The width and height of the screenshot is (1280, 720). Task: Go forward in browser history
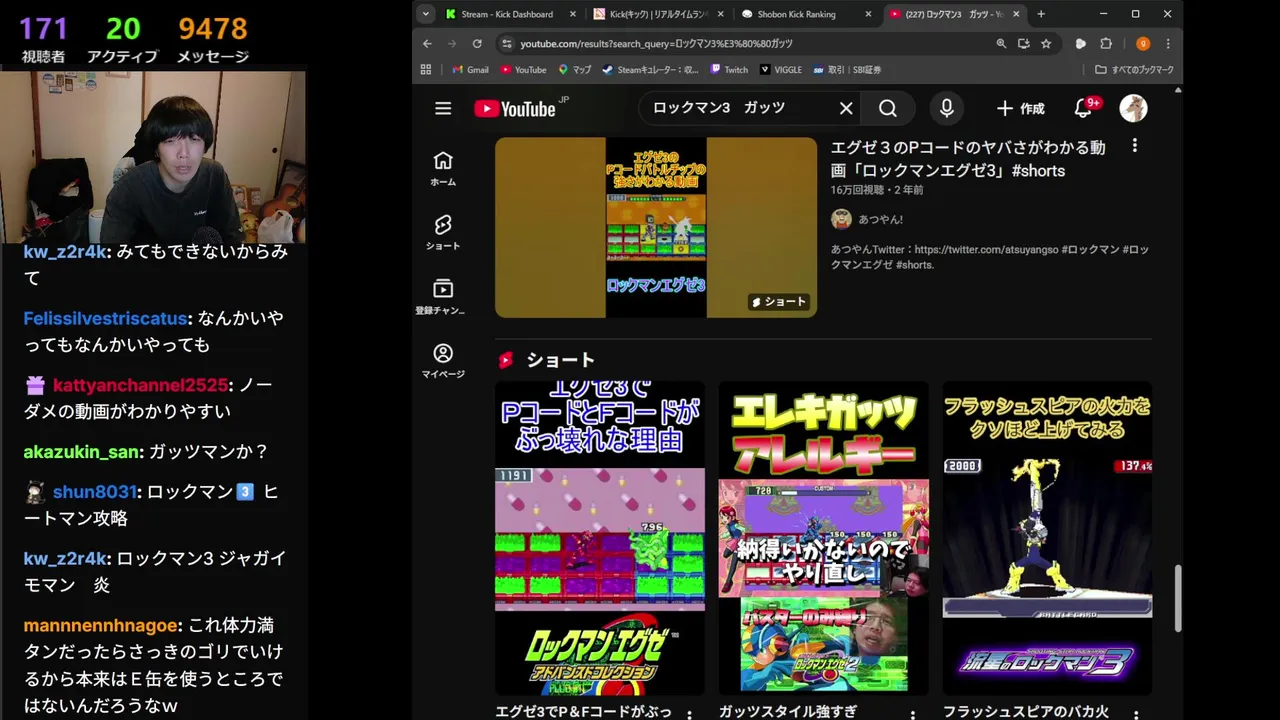452,44
